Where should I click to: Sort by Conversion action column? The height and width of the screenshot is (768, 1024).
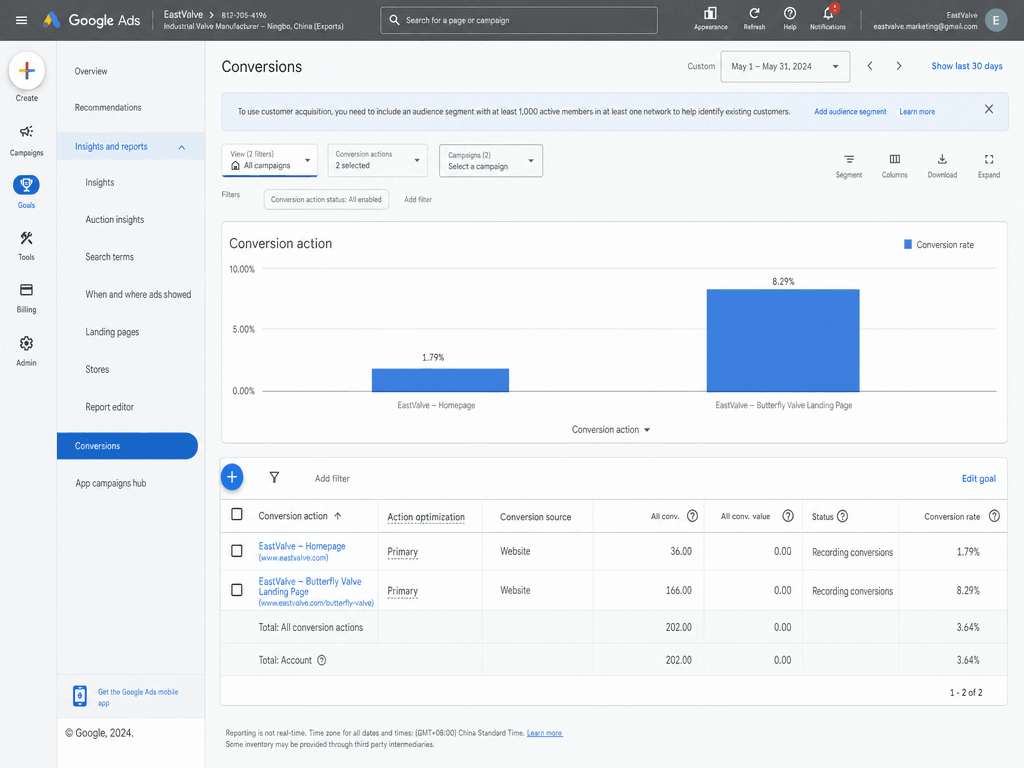[300, 516]
